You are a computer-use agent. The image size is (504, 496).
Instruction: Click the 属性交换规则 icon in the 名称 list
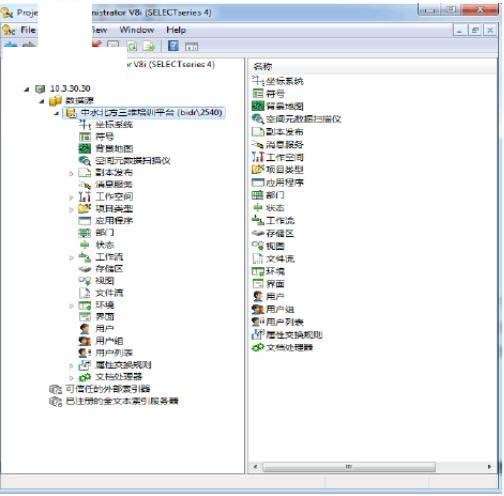pyautogui.click(x=258, y=334)
